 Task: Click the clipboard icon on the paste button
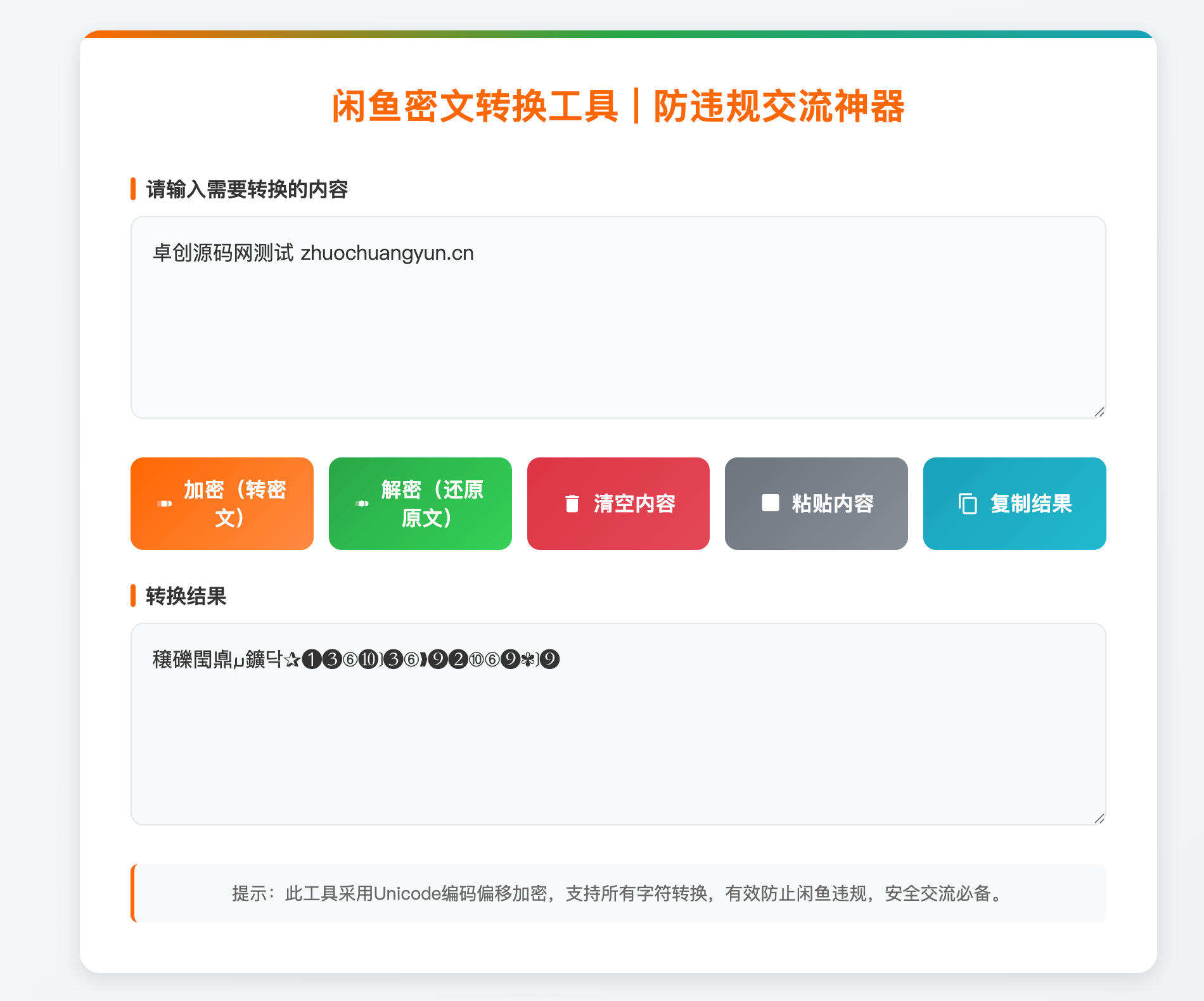click(769, 502)
